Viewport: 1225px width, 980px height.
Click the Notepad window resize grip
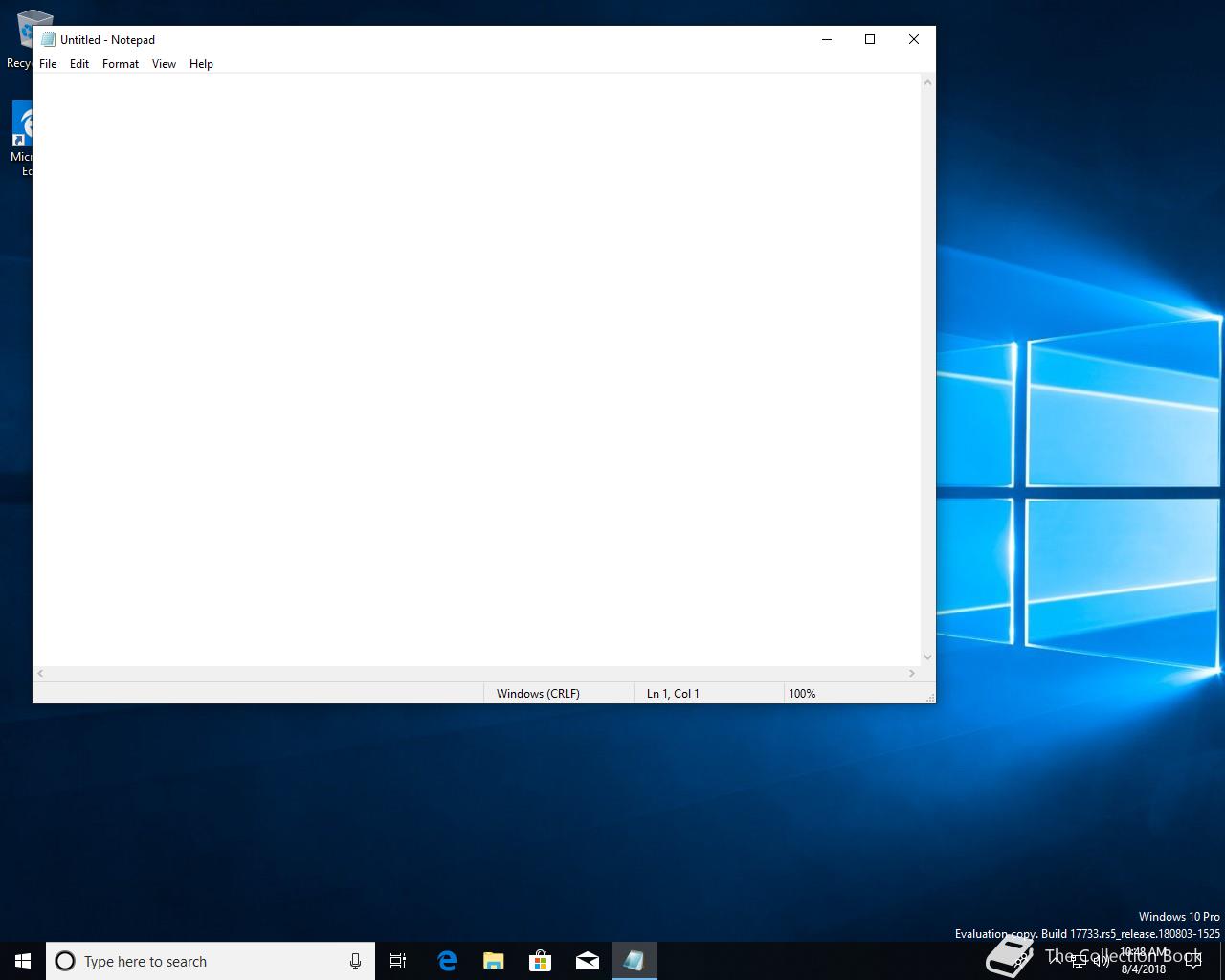[929, 698]
